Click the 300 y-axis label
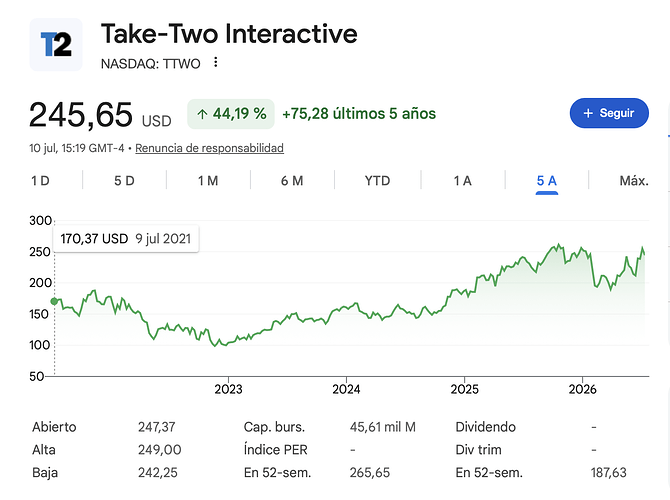 (40, 221)
